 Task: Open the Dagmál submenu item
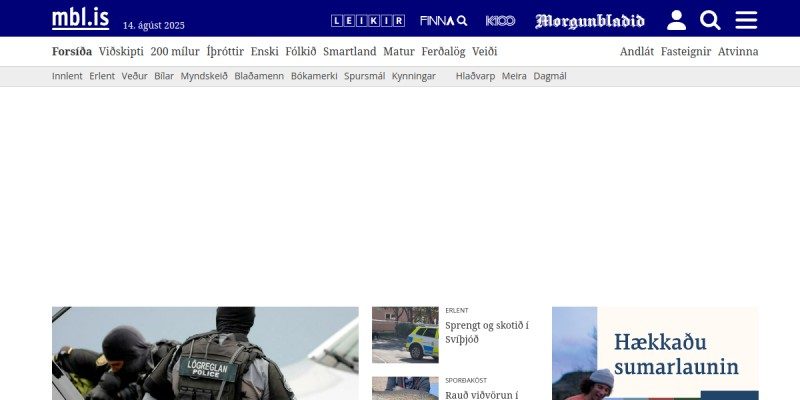(x=549, y=76)
